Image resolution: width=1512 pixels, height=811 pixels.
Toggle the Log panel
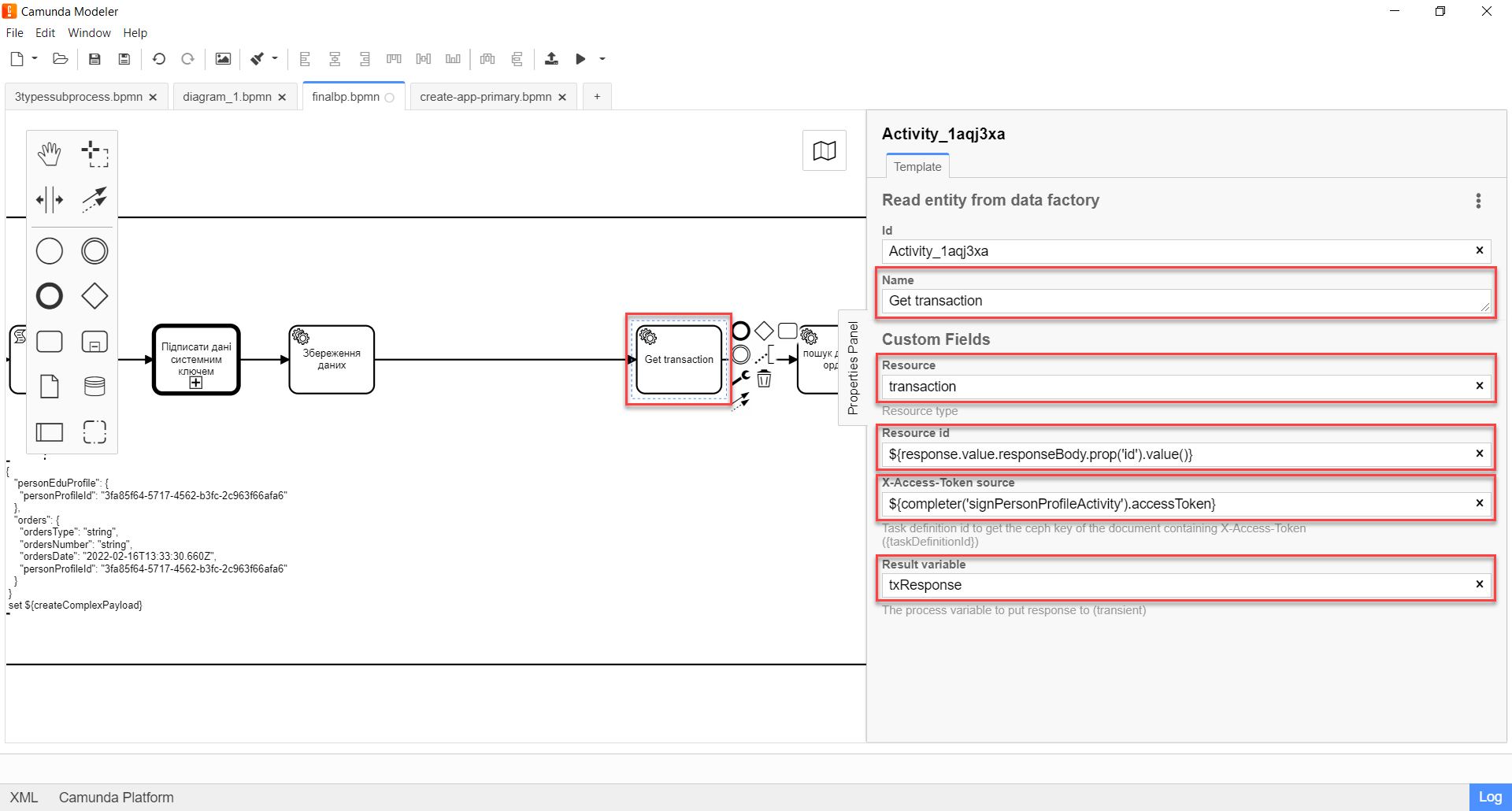pos(1489,797)
